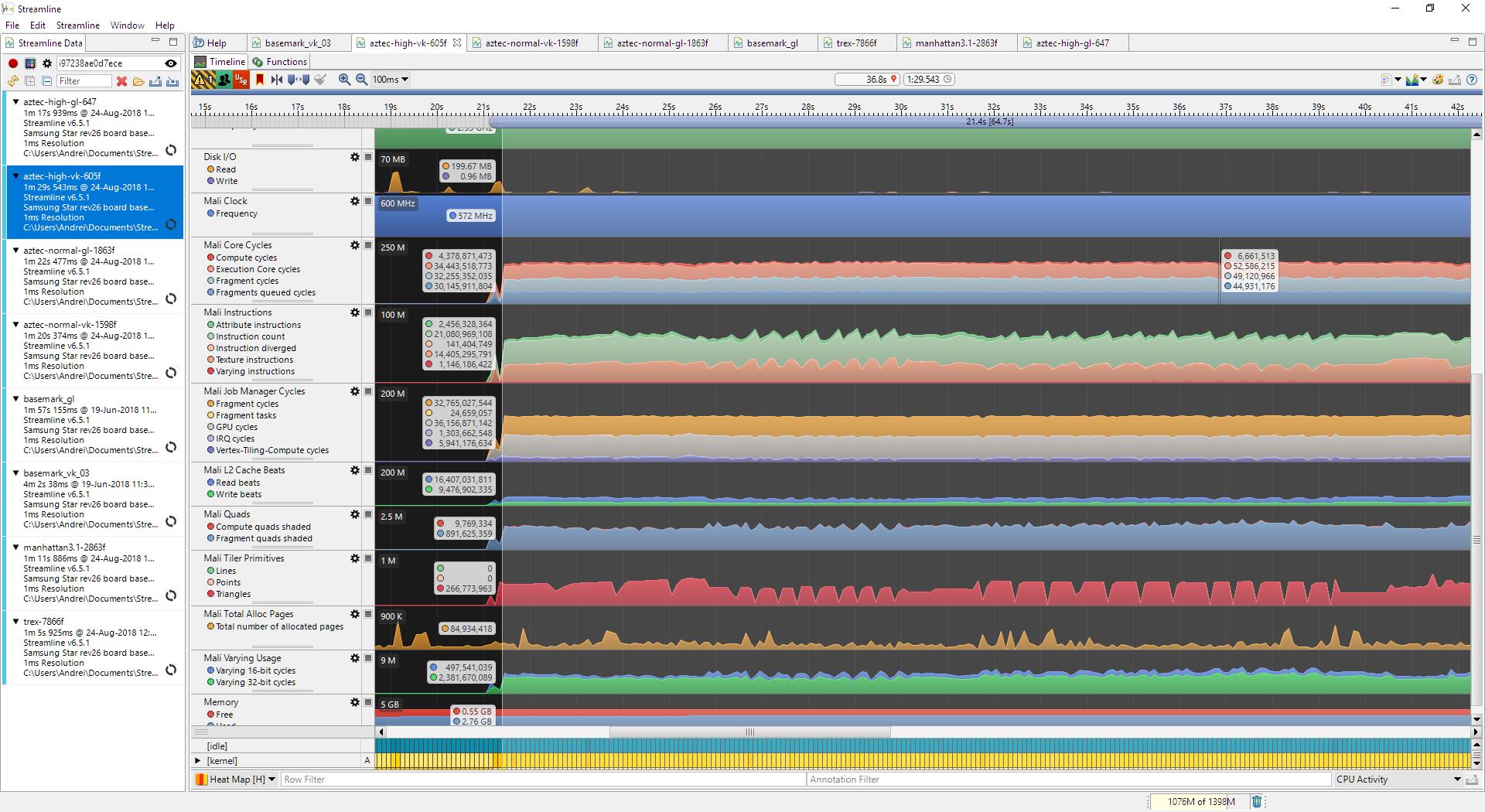This screenshot has height=812, width=1485.
Task: Click the red bookmark marker icon
Action: point(260,80)
